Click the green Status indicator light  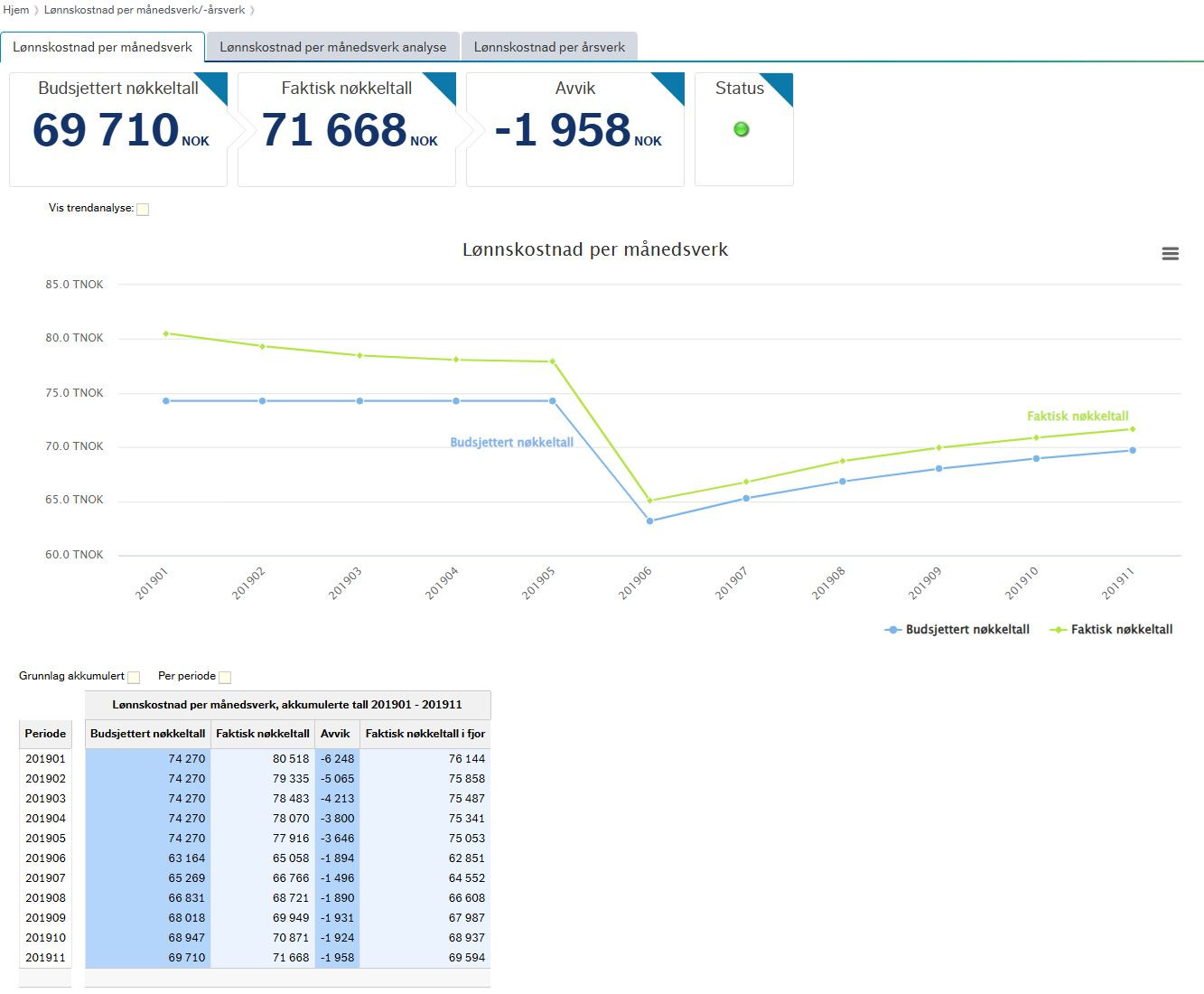(x=742, y=129)
